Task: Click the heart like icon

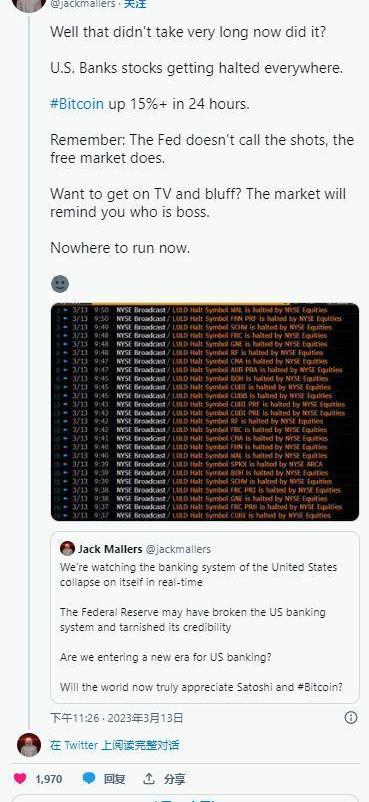Action: tap(20, 778)
